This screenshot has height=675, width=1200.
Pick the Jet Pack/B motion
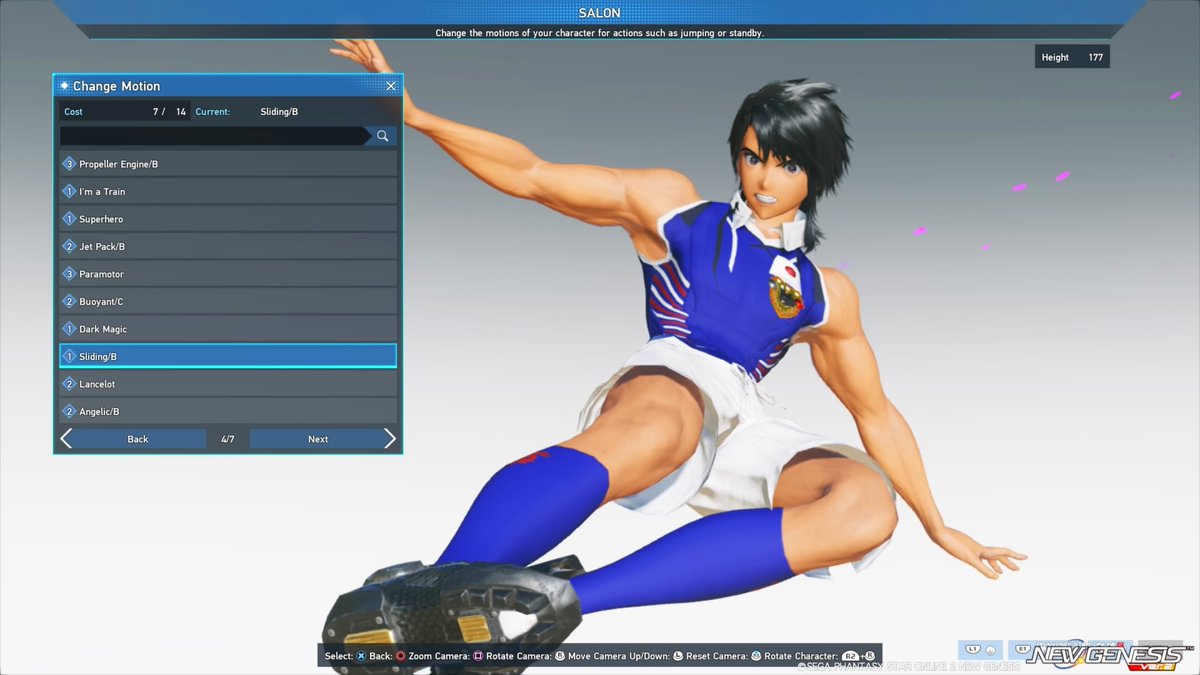coord(228,246)
